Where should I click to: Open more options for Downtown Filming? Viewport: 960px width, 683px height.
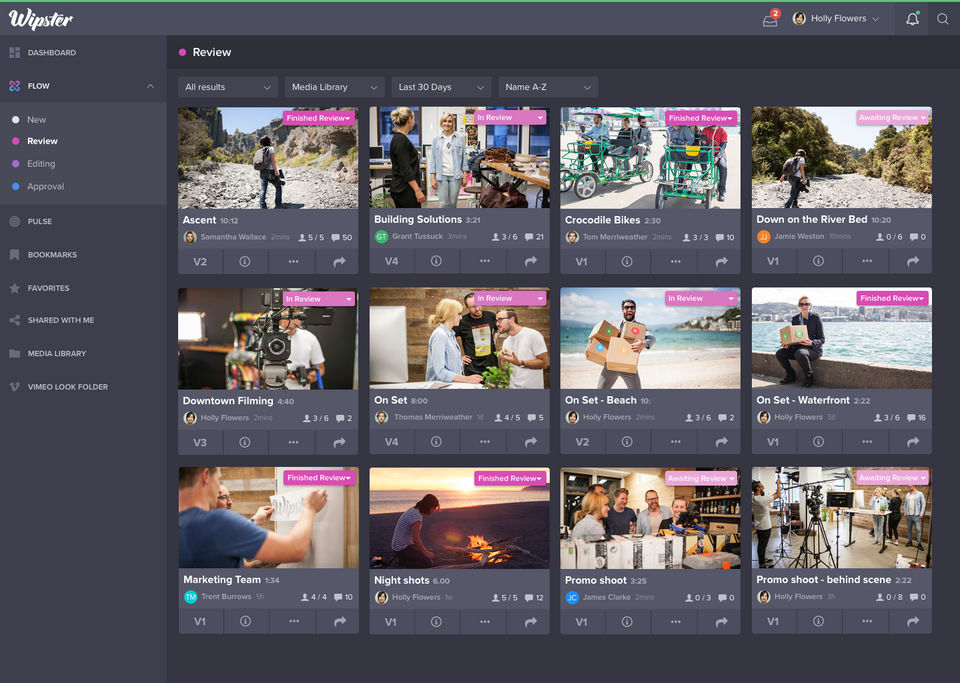(293, 442)
